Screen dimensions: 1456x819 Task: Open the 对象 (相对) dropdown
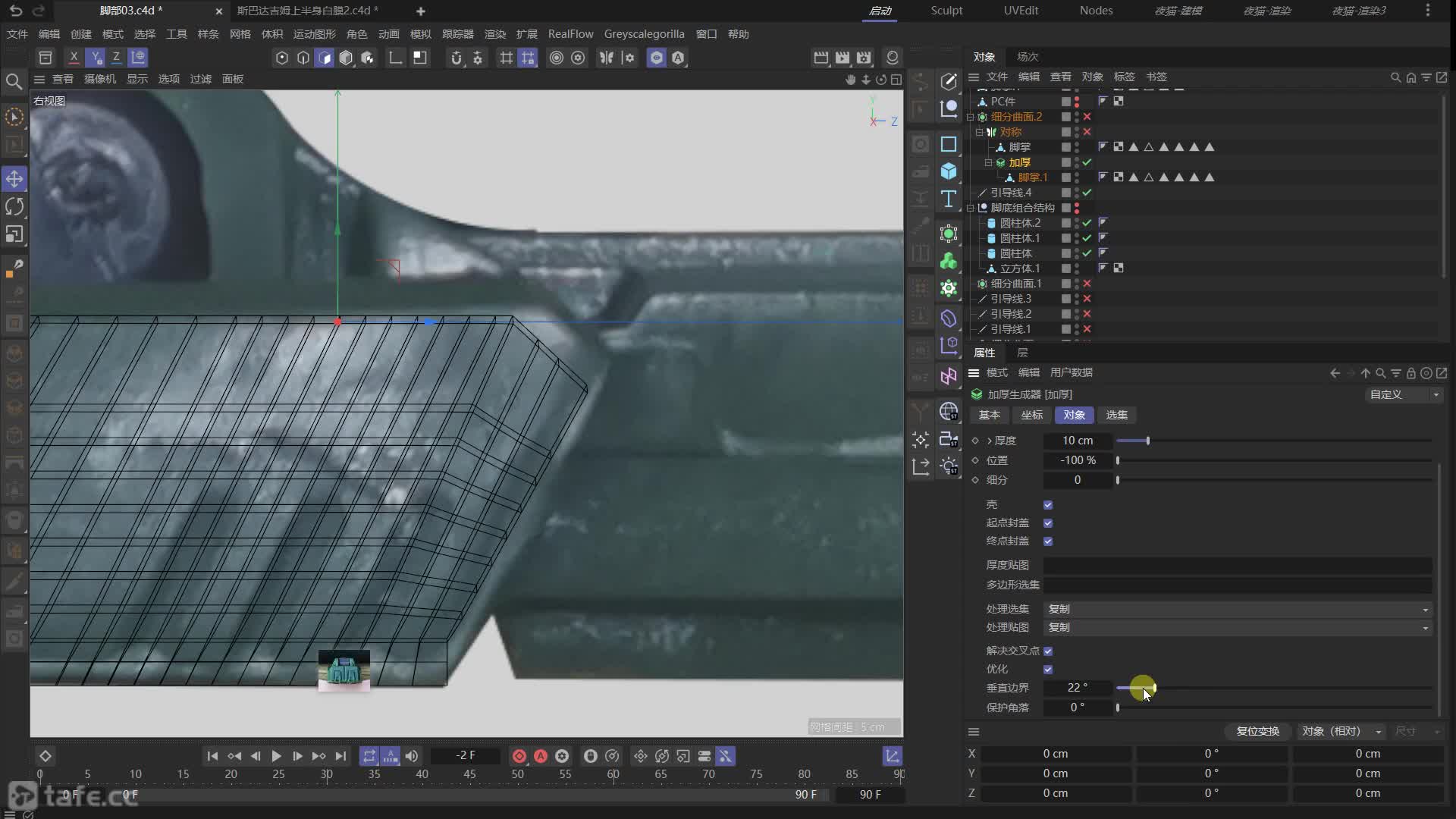[1341, 731]
